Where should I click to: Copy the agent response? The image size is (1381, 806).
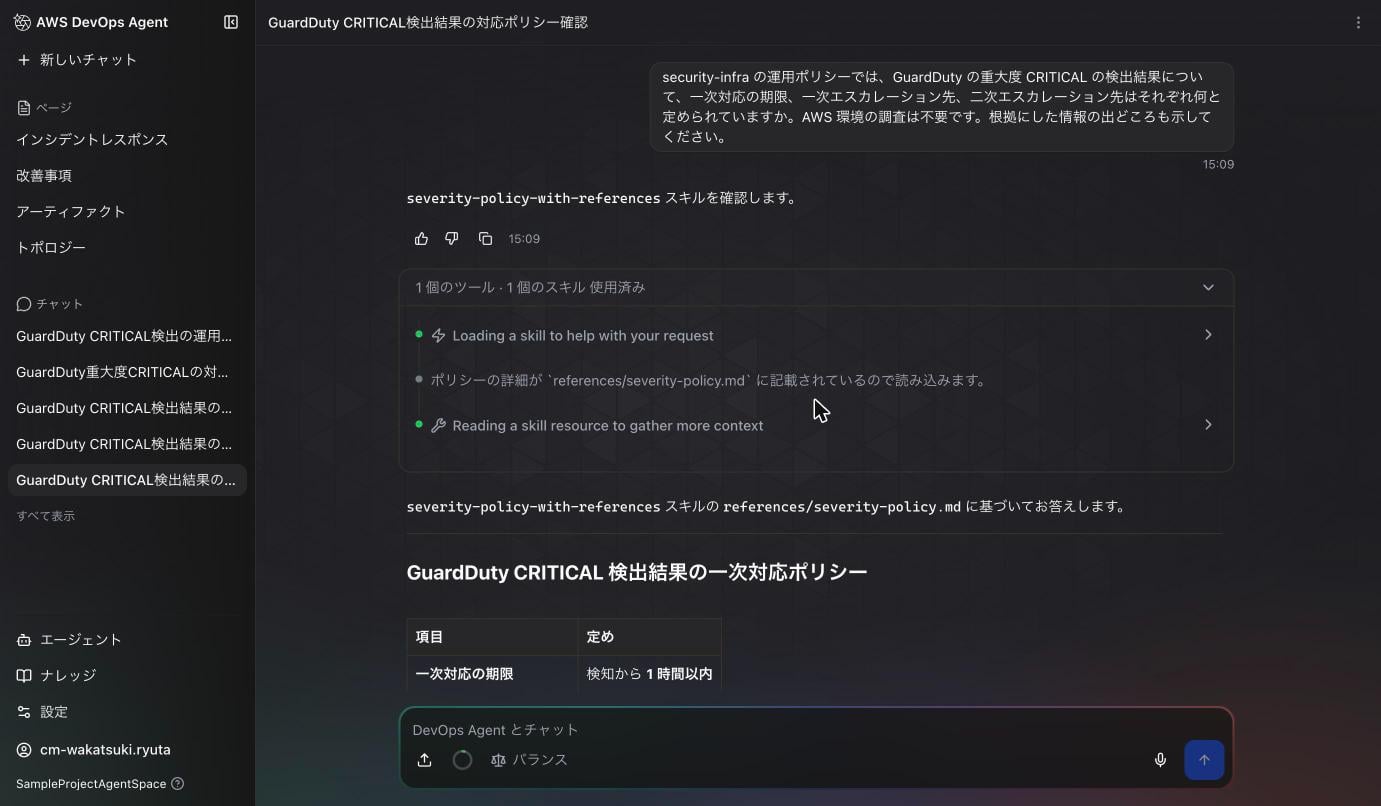[485, 239]
